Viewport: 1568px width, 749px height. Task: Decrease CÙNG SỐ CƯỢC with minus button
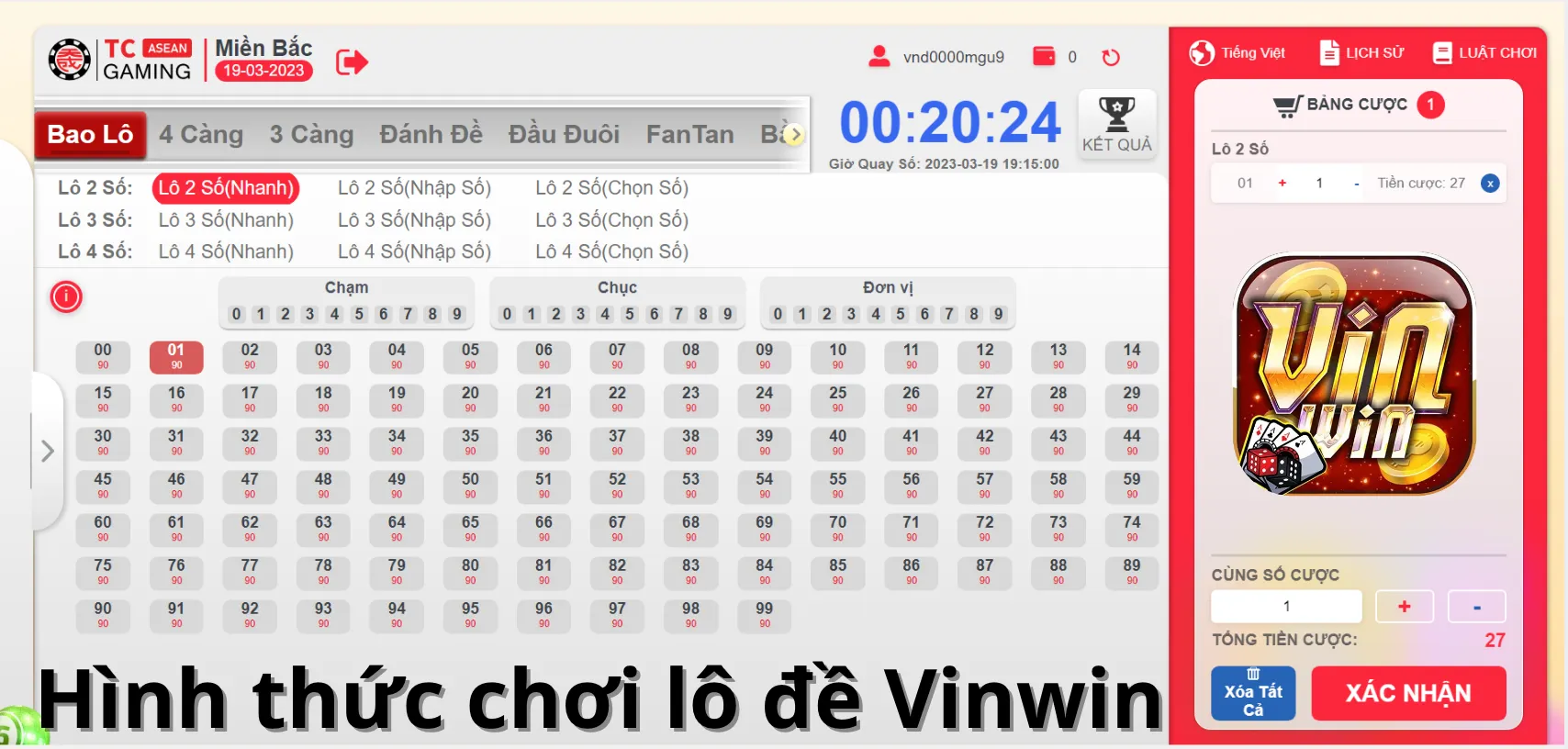1476,607
